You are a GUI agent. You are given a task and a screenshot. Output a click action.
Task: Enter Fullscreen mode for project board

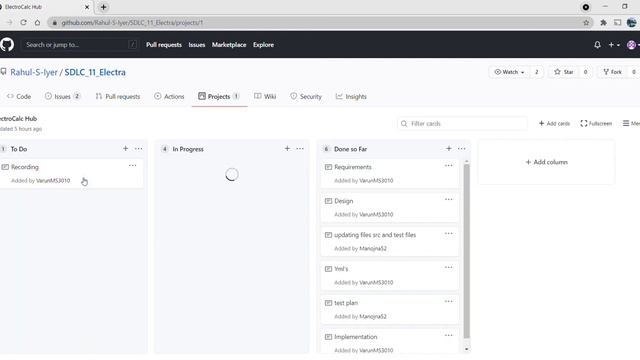pos(596,123)
